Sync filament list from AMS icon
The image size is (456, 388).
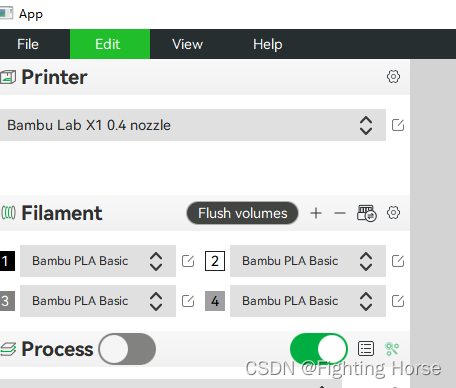tap(366, 213)
